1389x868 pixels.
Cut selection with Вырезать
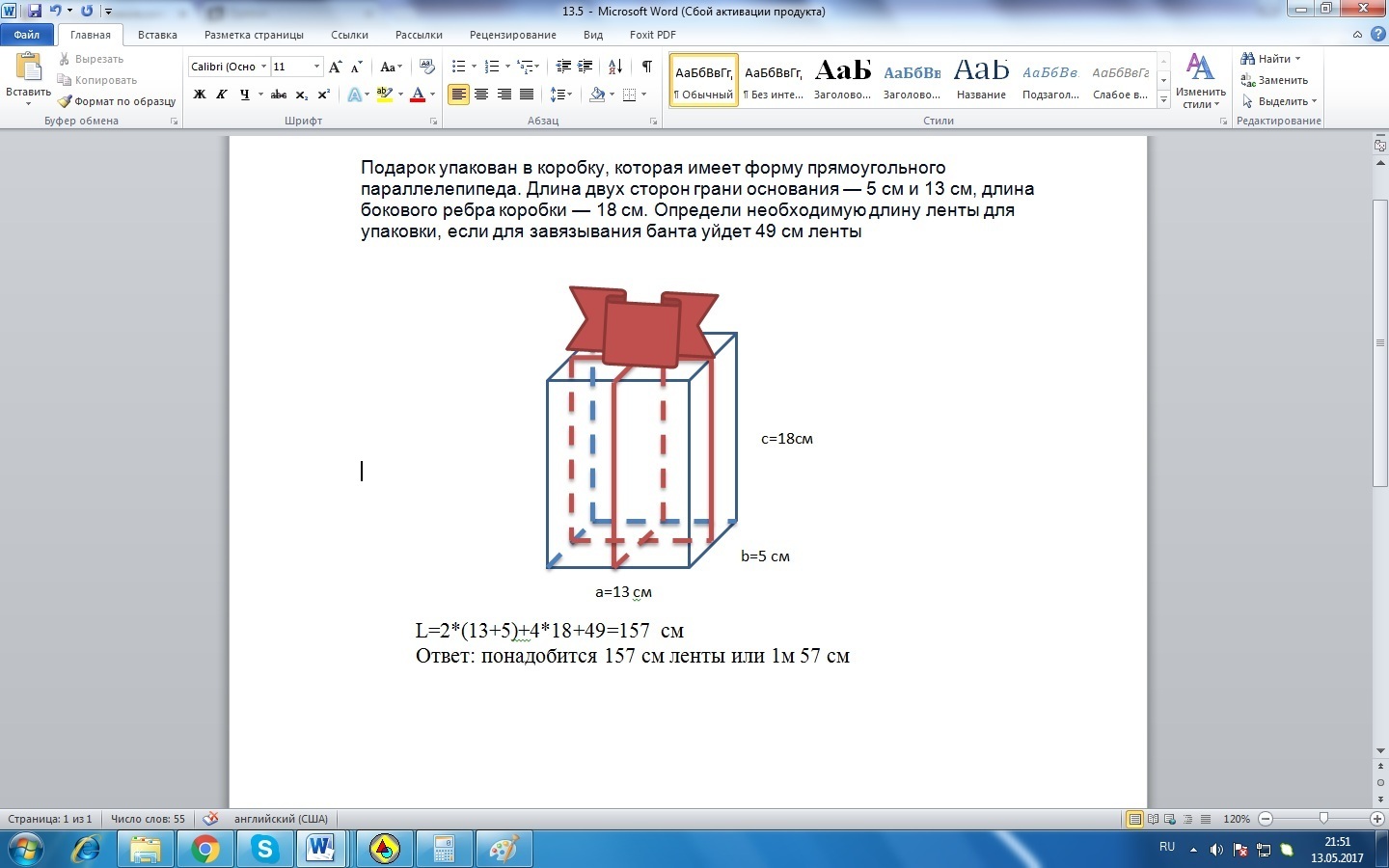[x=91, y=59]
